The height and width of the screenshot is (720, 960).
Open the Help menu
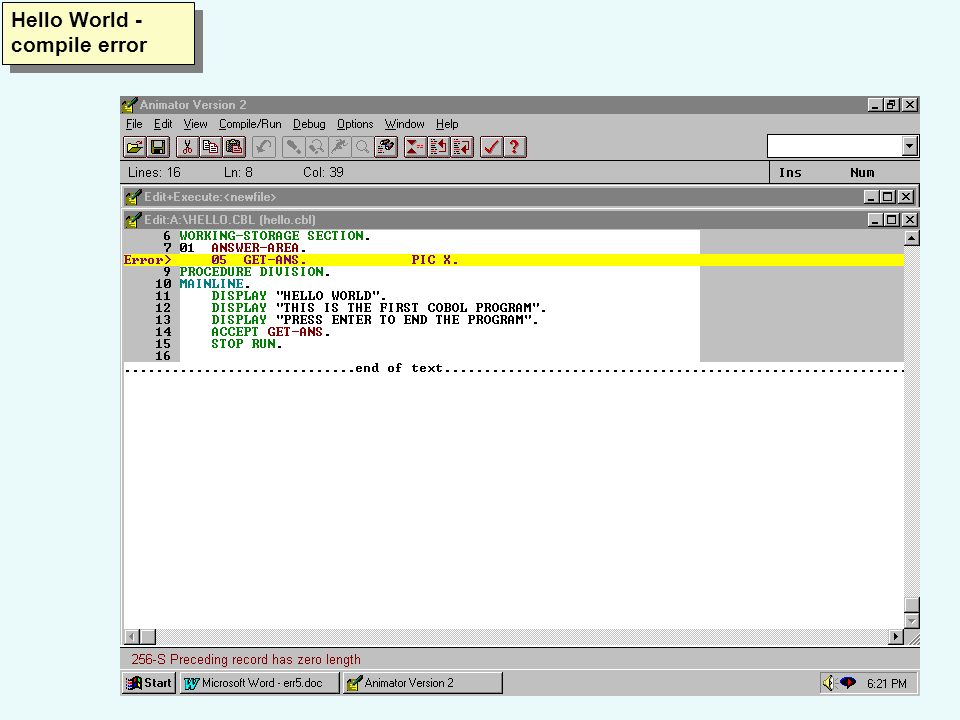coord(447,124)
